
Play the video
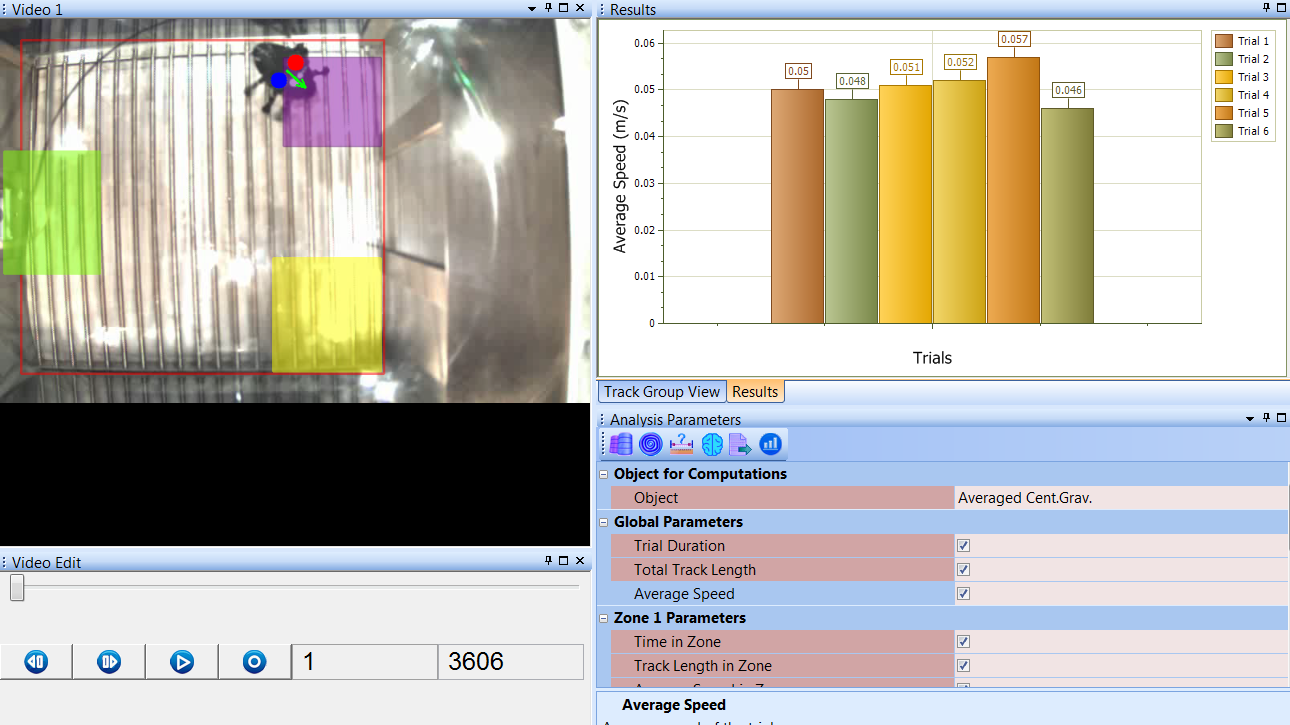point(182,662)
